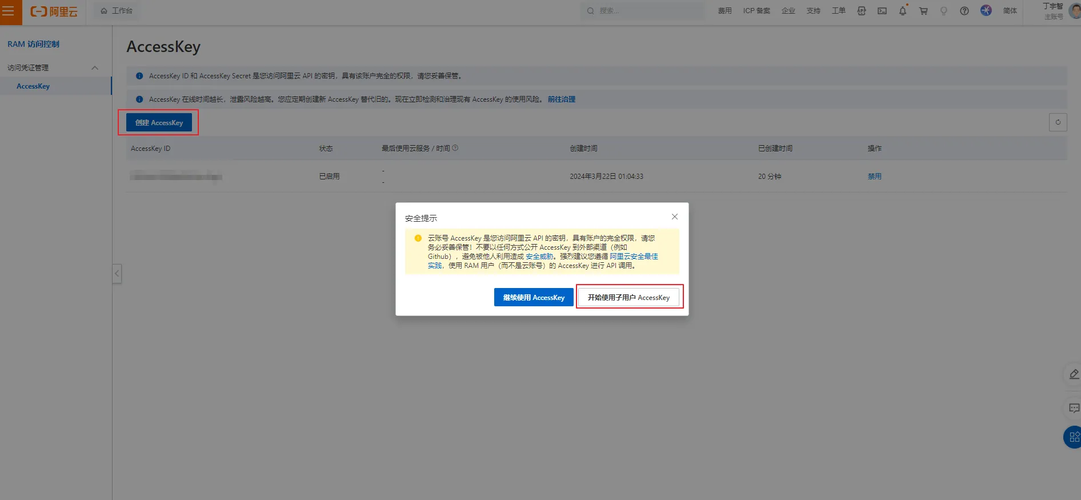This screenshot has height=500, width=1081.
Task: Open the shopping cart
Action: (x=923, y=11)
